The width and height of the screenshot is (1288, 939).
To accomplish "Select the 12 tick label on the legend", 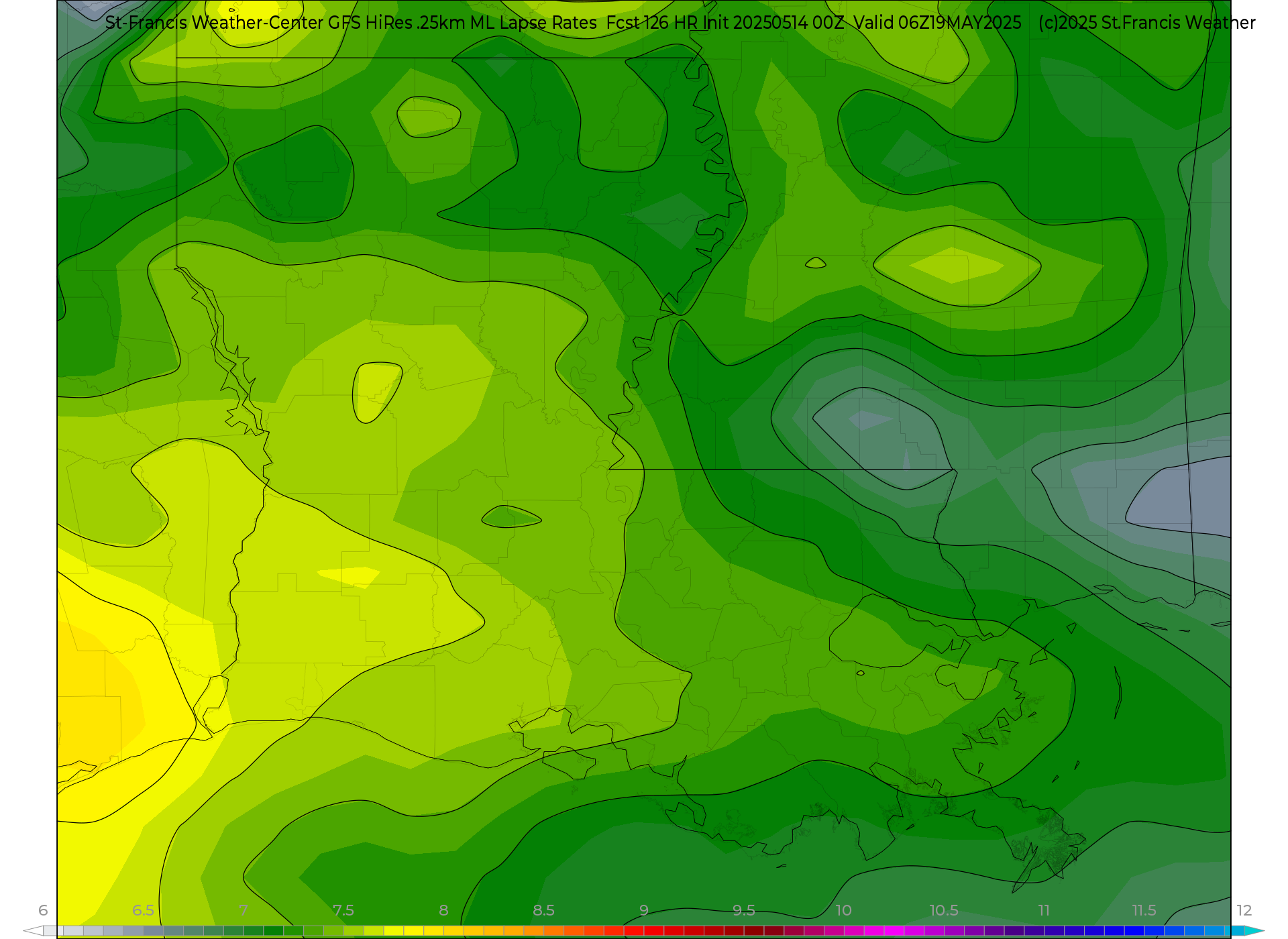I will [1244, 910].
